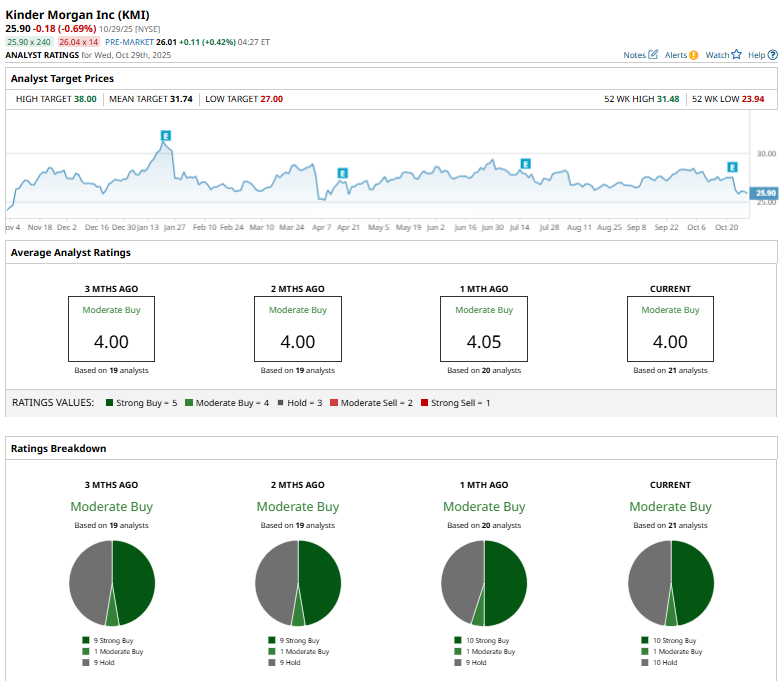Open the Help question mark icon
This screenshot has height=681, width=783.
[x=773, y=55]
